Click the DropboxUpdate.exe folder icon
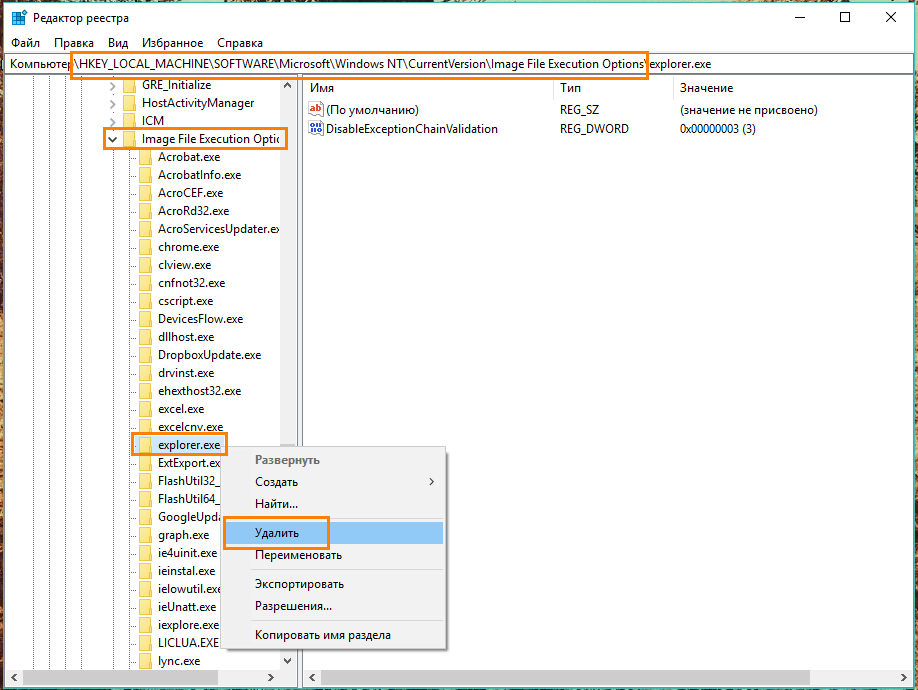Image resolution: width=918 pixels, height=690 pixels. [146, 355]
